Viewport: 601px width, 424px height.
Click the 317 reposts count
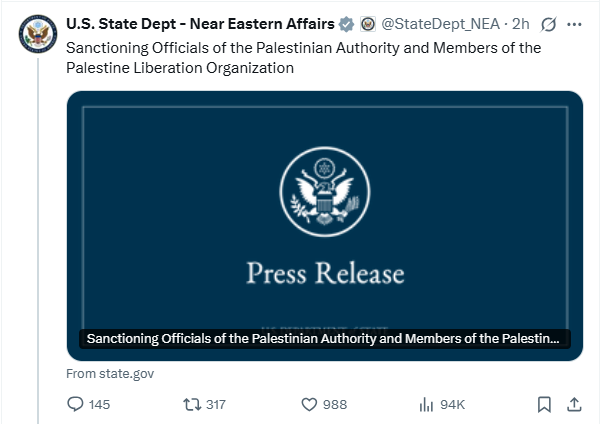[216, 404]
